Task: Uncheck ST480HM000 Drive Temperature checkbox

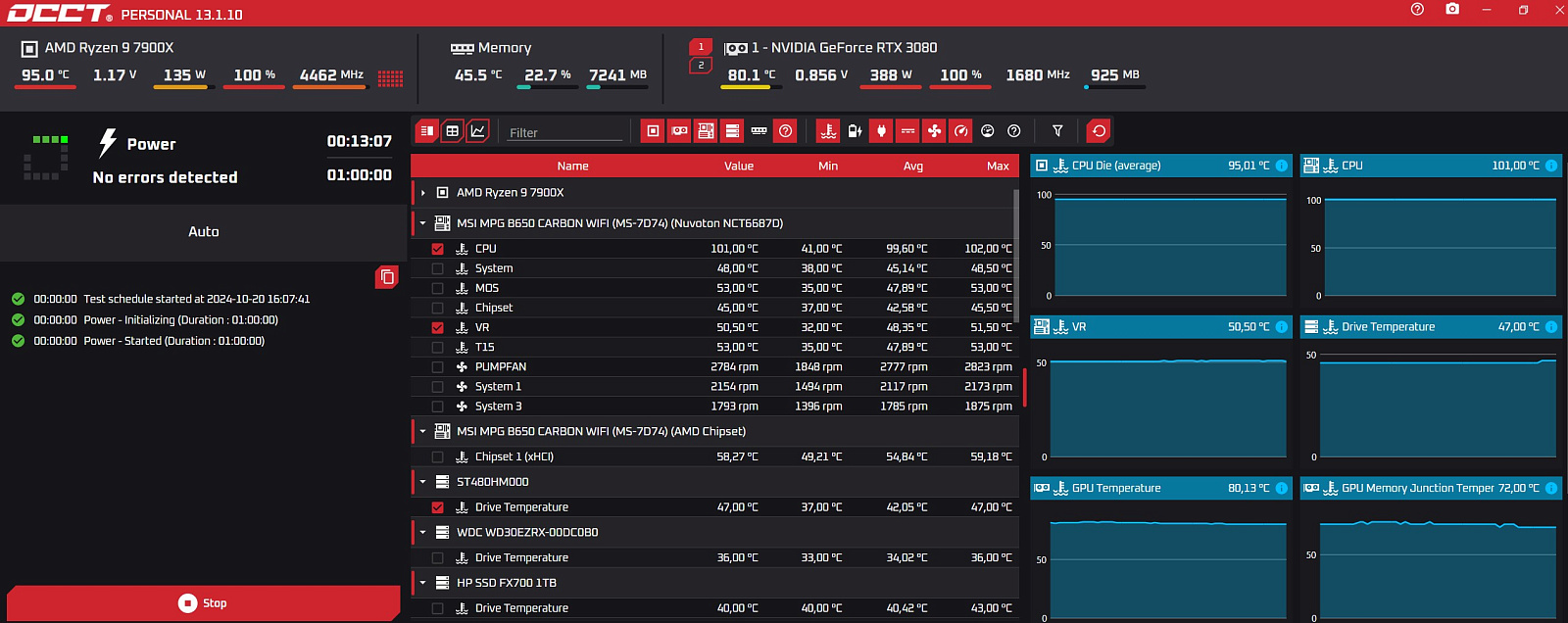Action: [437, 507]
